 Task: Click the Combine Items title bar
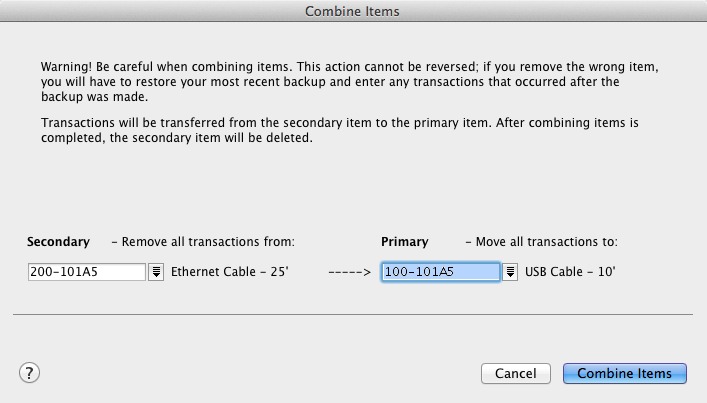point(353,11)
